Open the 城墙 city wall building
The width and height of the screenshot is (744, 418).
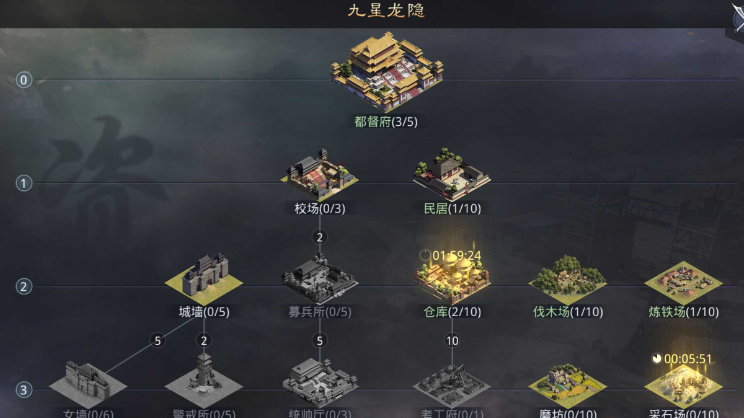coord(204,279)
